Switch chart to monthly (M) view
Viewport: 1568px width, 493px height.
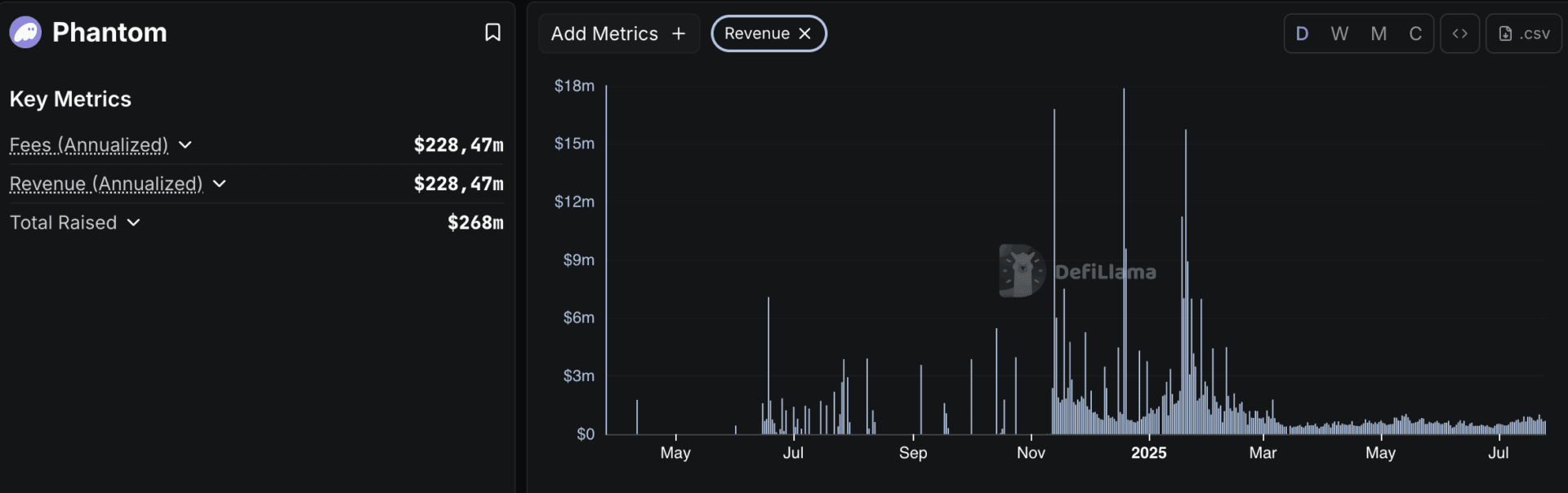point(1379,33)
